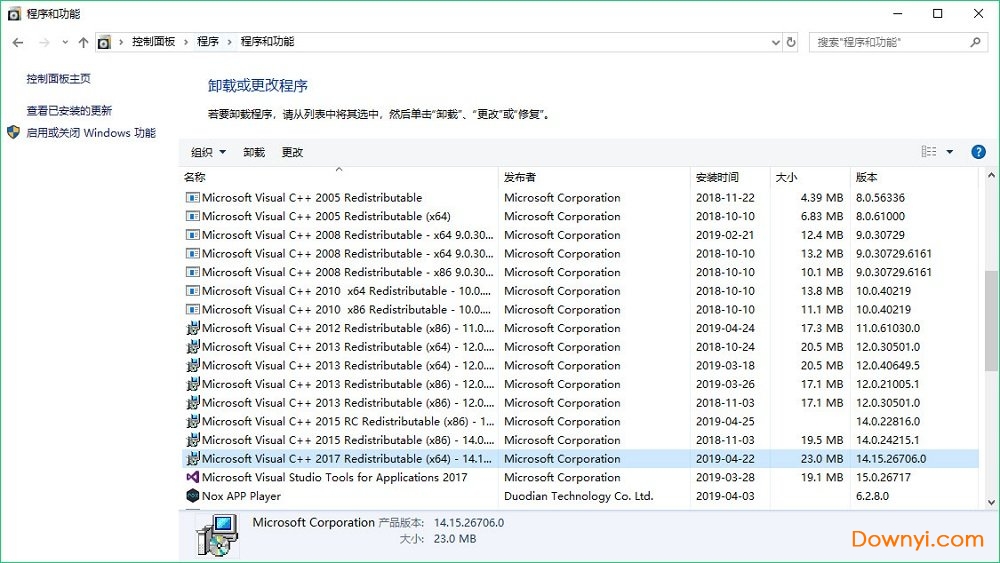Click the back arrow navigation button
This screenshot has width=1000, height=563.
(x=18, y=42)
